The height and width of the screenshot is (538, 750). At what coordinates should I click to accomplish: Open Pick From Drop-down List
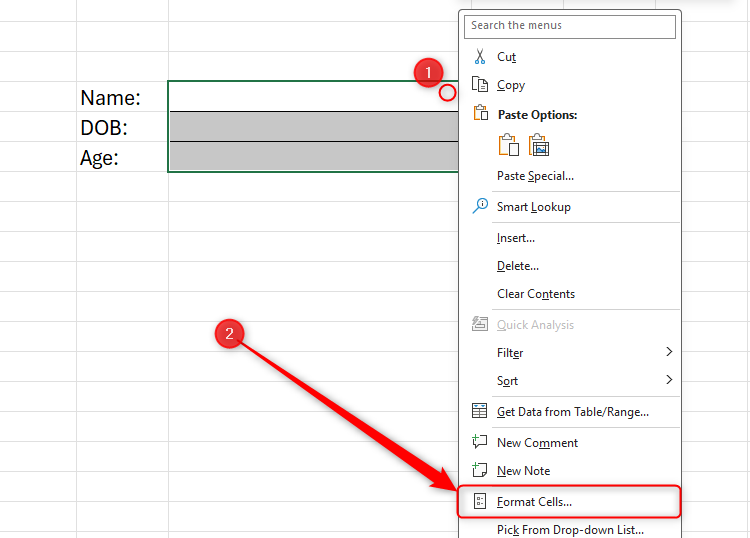[569, 530]
